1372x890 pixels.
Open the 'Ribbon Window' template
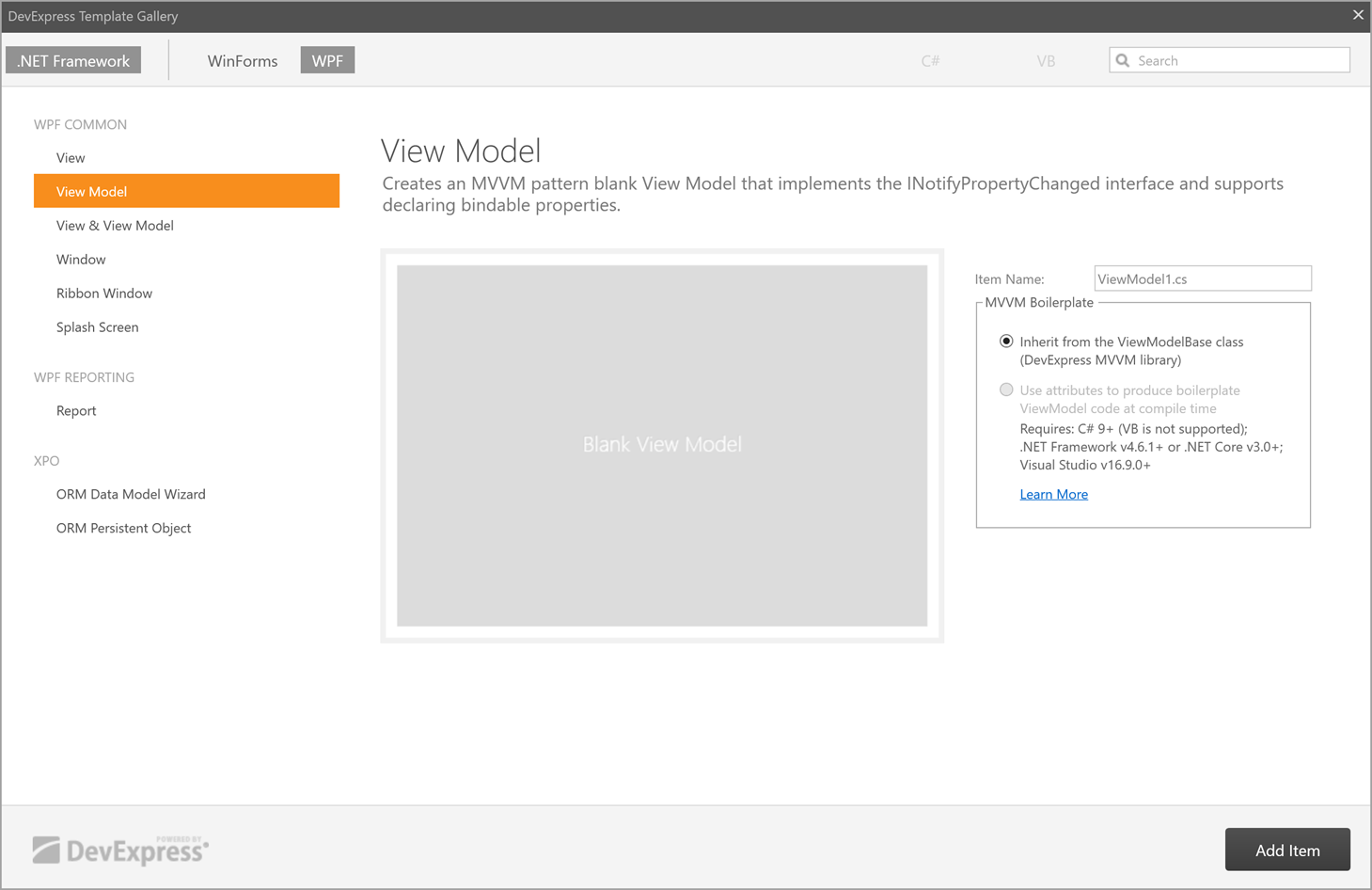104,293
